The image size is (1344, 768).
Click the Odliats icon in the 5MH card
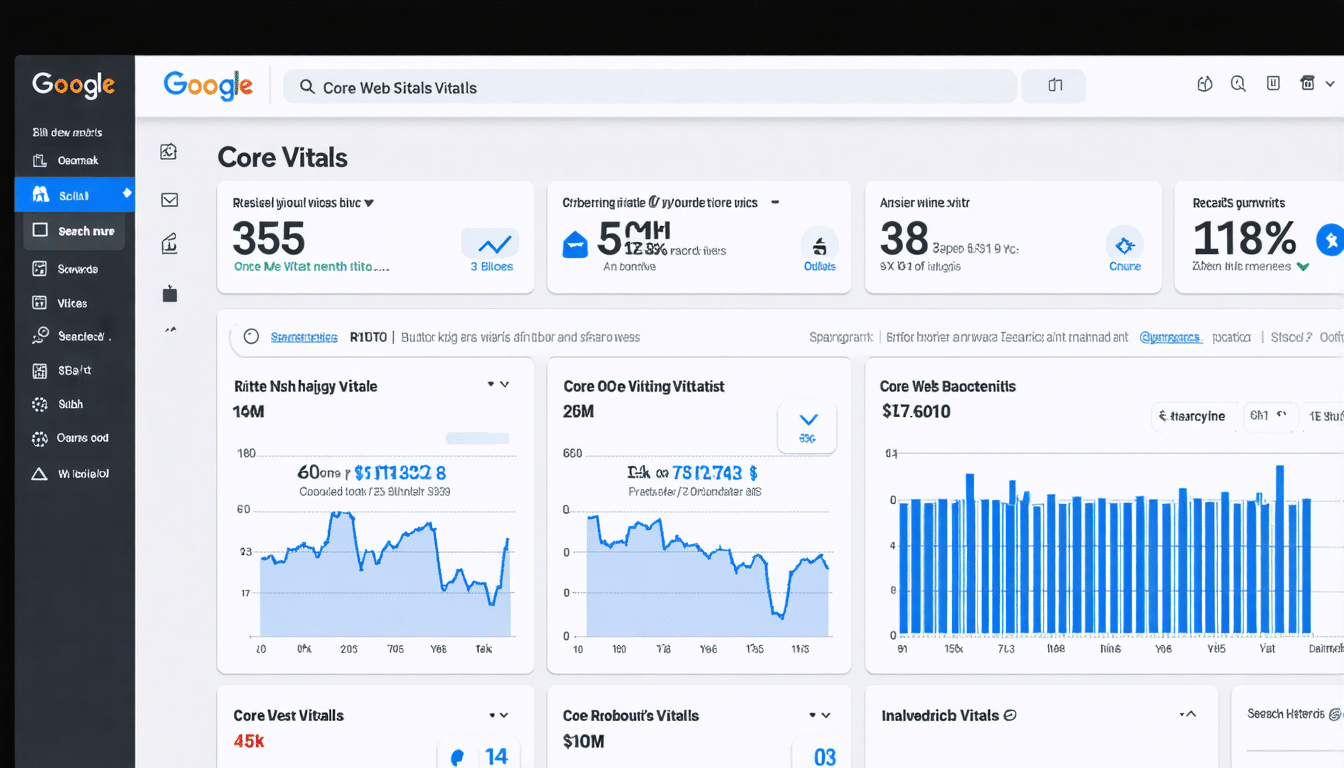820,244
